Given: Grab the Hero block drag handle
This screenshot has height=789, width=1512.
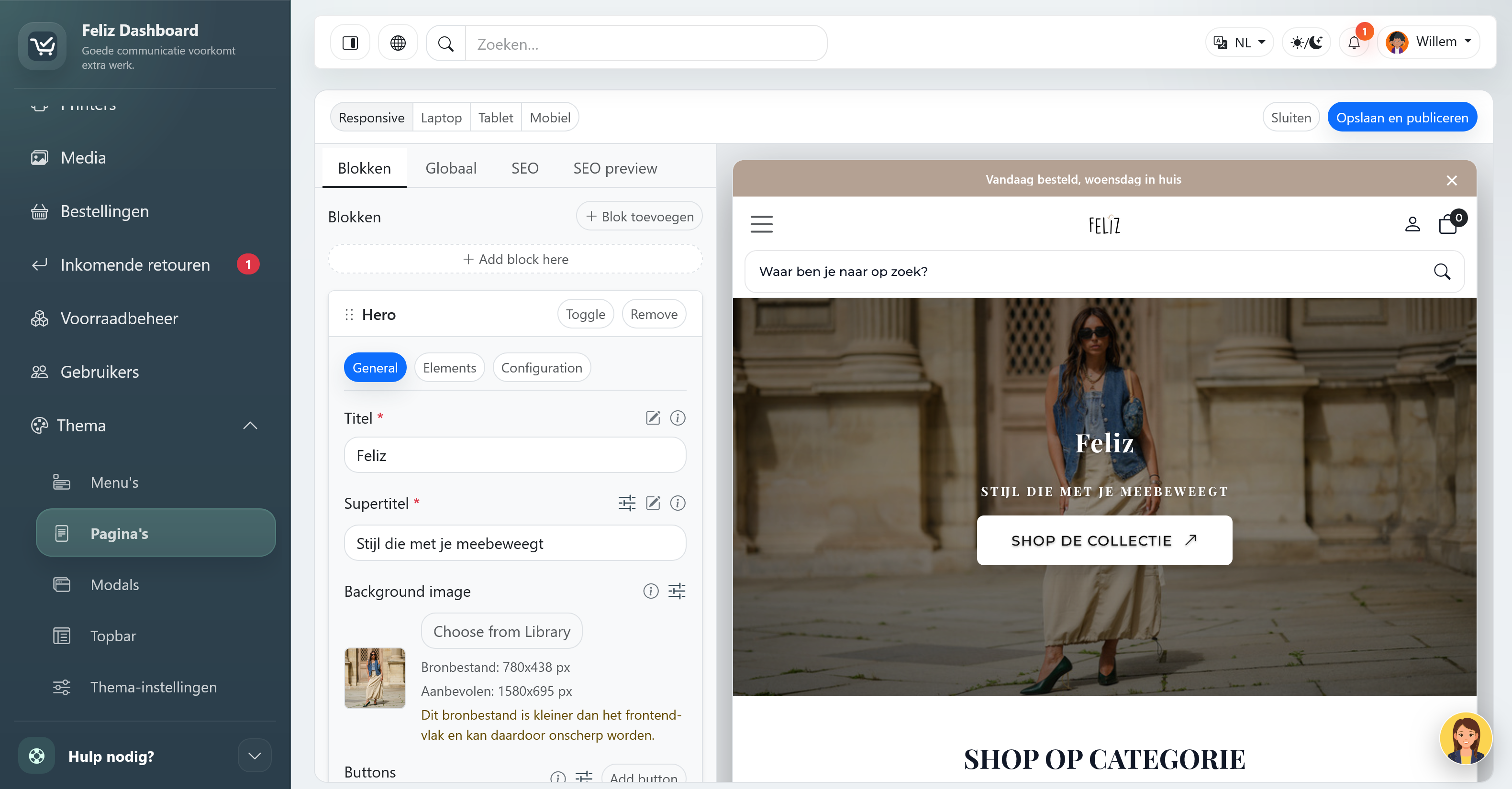Looking at the screenshot, I should 349,315.
